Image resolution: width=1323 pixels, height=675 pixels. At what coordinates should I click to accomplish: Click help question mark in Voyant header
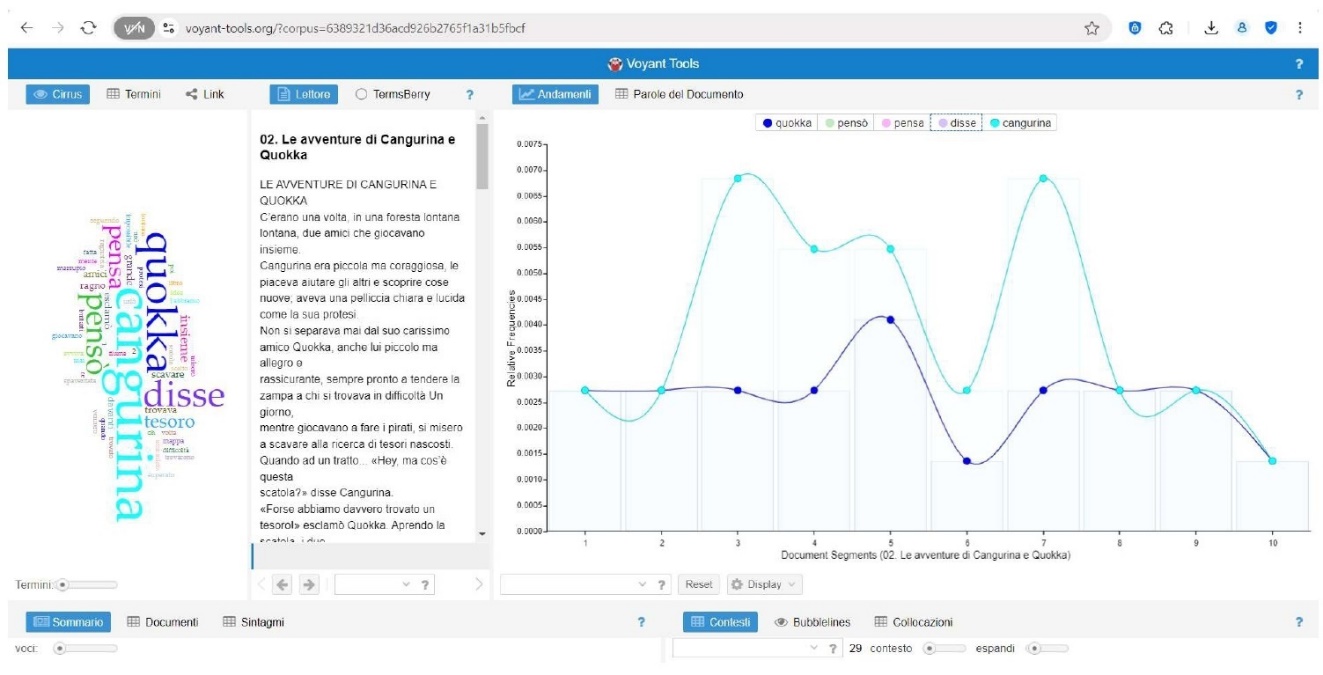point(1299,64)
